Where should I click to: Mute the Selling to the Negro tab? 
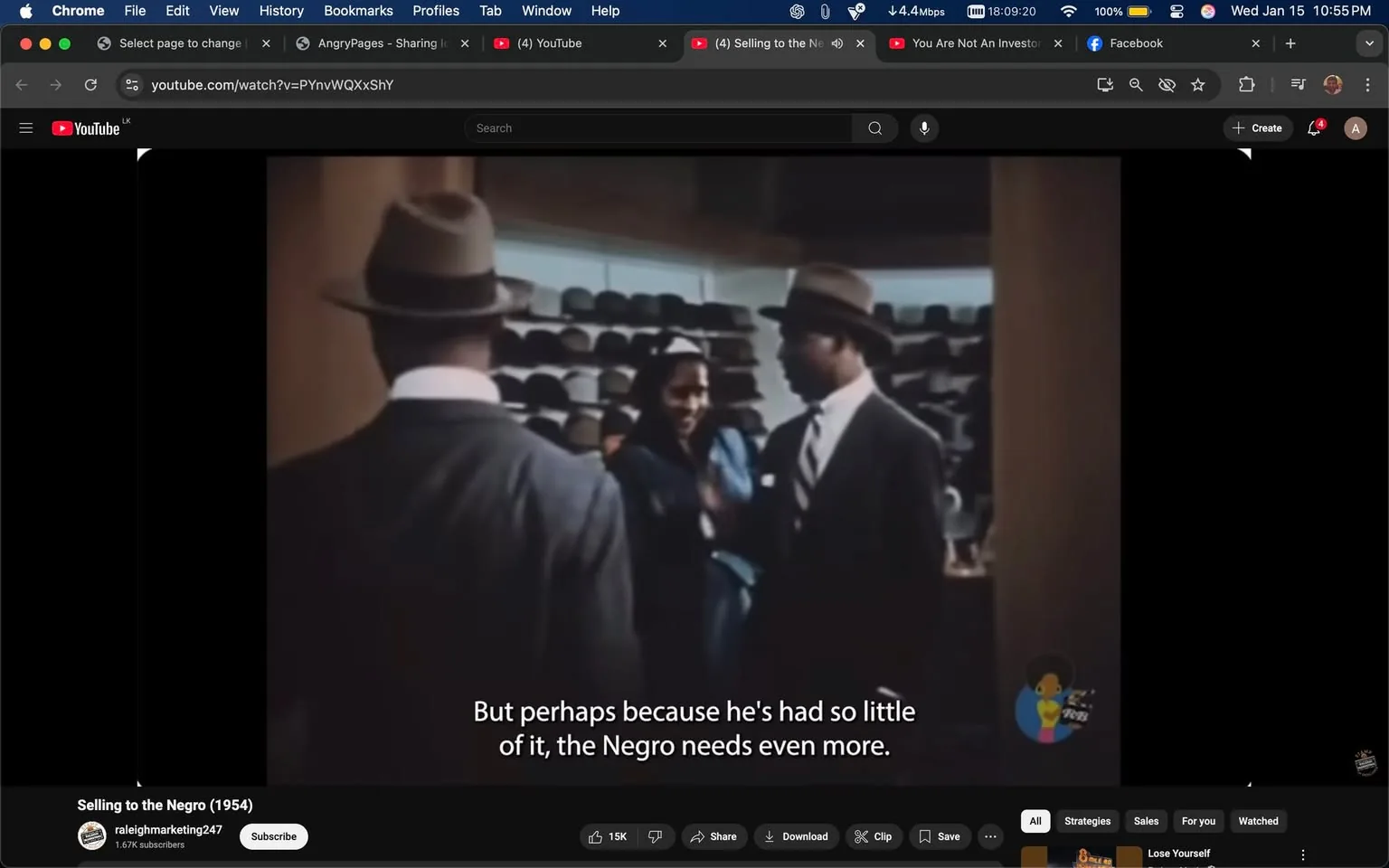click(836, 42)
